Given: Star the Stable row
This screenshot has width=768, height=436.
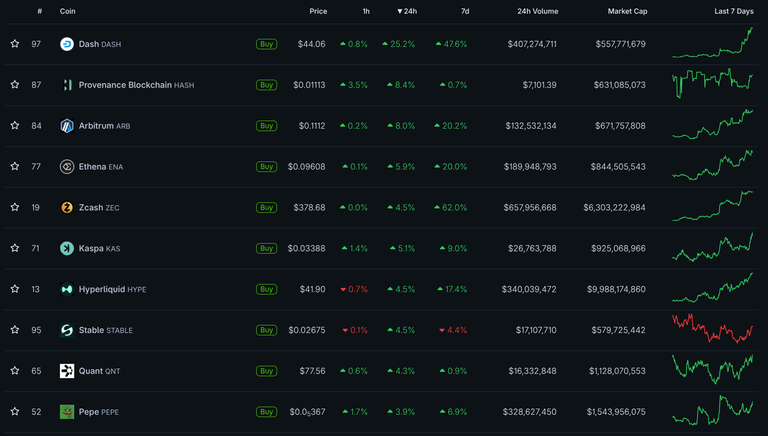Looking at the screenshot, I should (x=15, y=330).
